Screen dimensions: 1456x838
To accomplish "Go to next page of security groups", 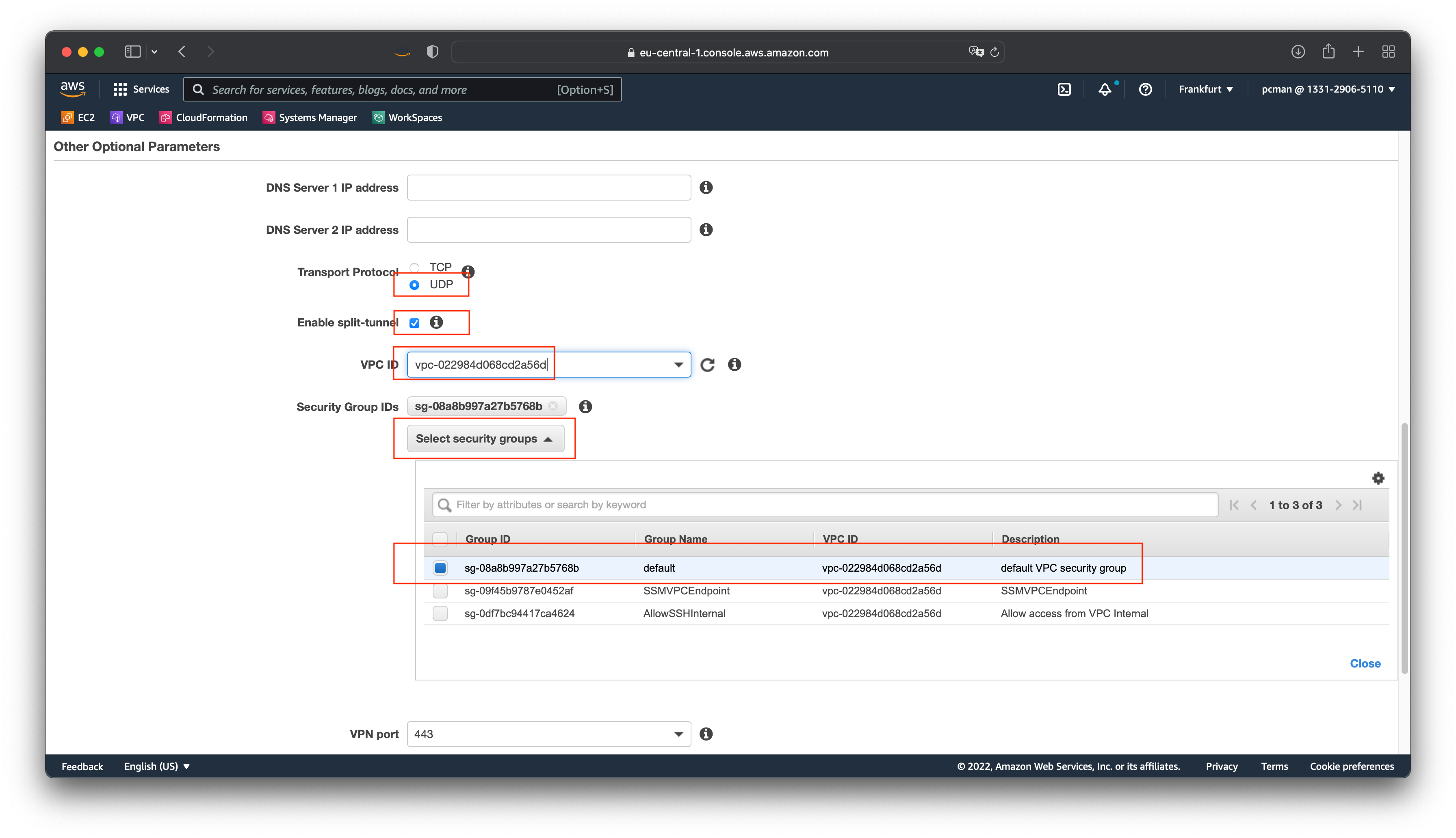I will point(1339,505).
